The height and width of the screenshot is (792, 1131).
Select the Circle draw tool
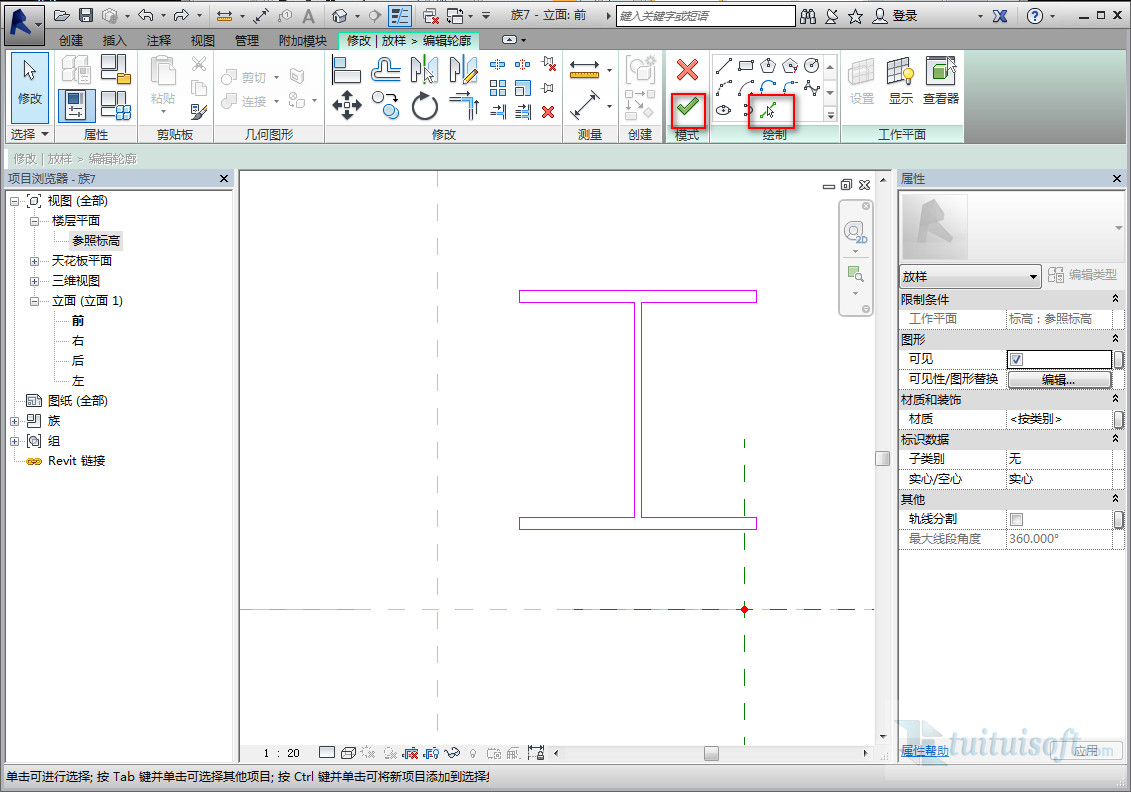pos(811,66)
